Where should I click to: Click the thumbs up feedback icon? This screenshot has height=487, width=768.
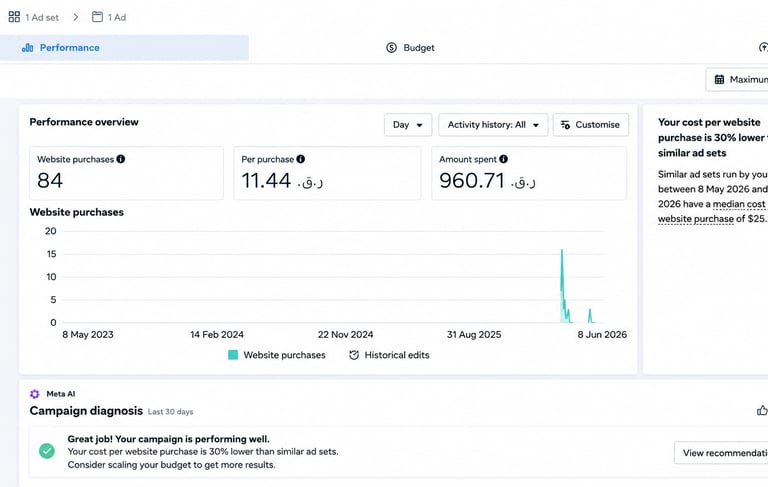[x=762, y=411]
